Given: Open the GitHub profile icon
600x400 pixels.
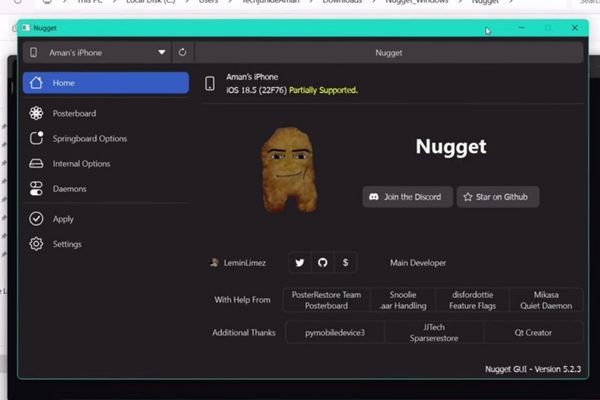Looking at the screenshot, I should (322, 263).
